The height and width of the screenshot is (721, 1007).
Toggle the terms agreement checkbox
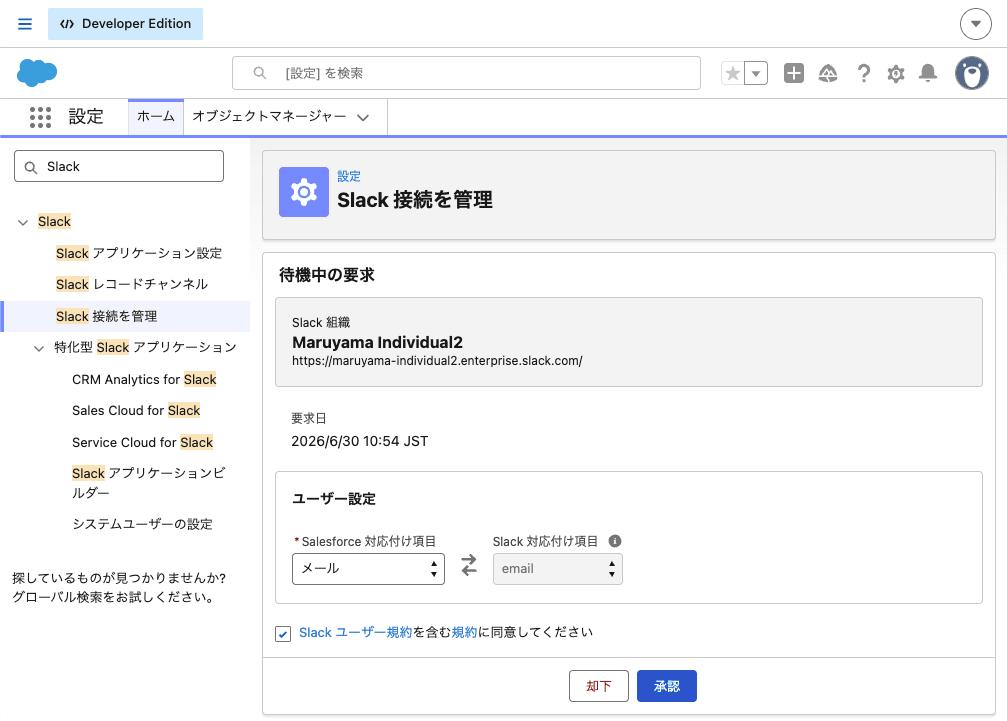coord(283,634)
